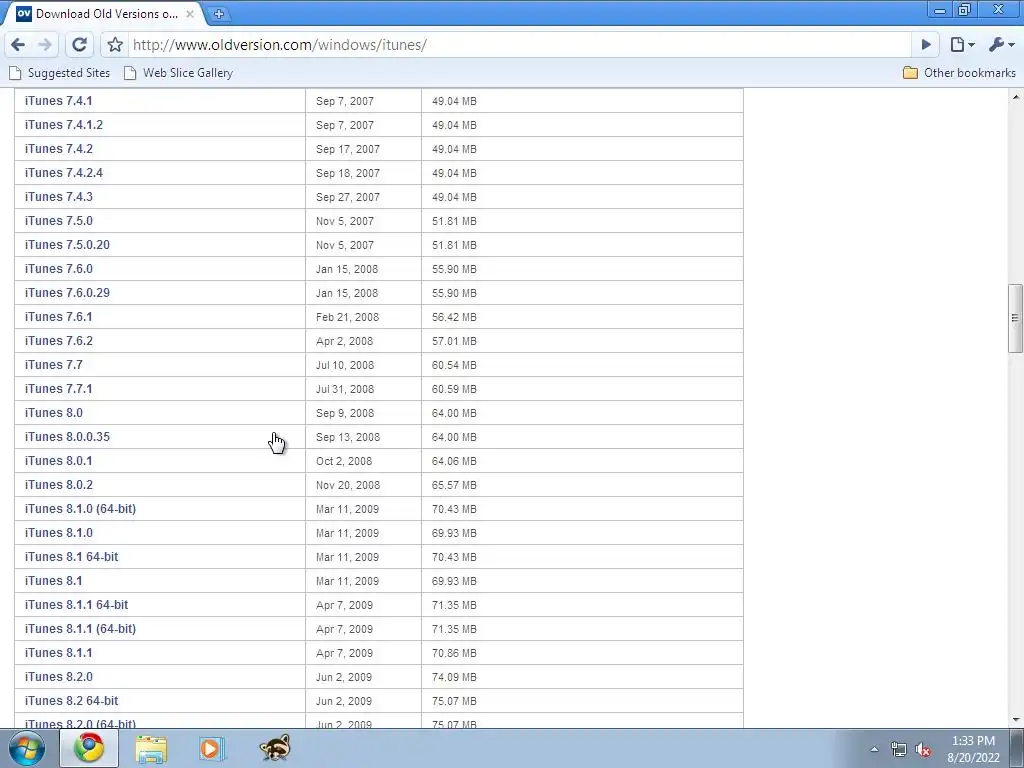Open the iTunes 8.1.1 (64-bit) link

80,629
